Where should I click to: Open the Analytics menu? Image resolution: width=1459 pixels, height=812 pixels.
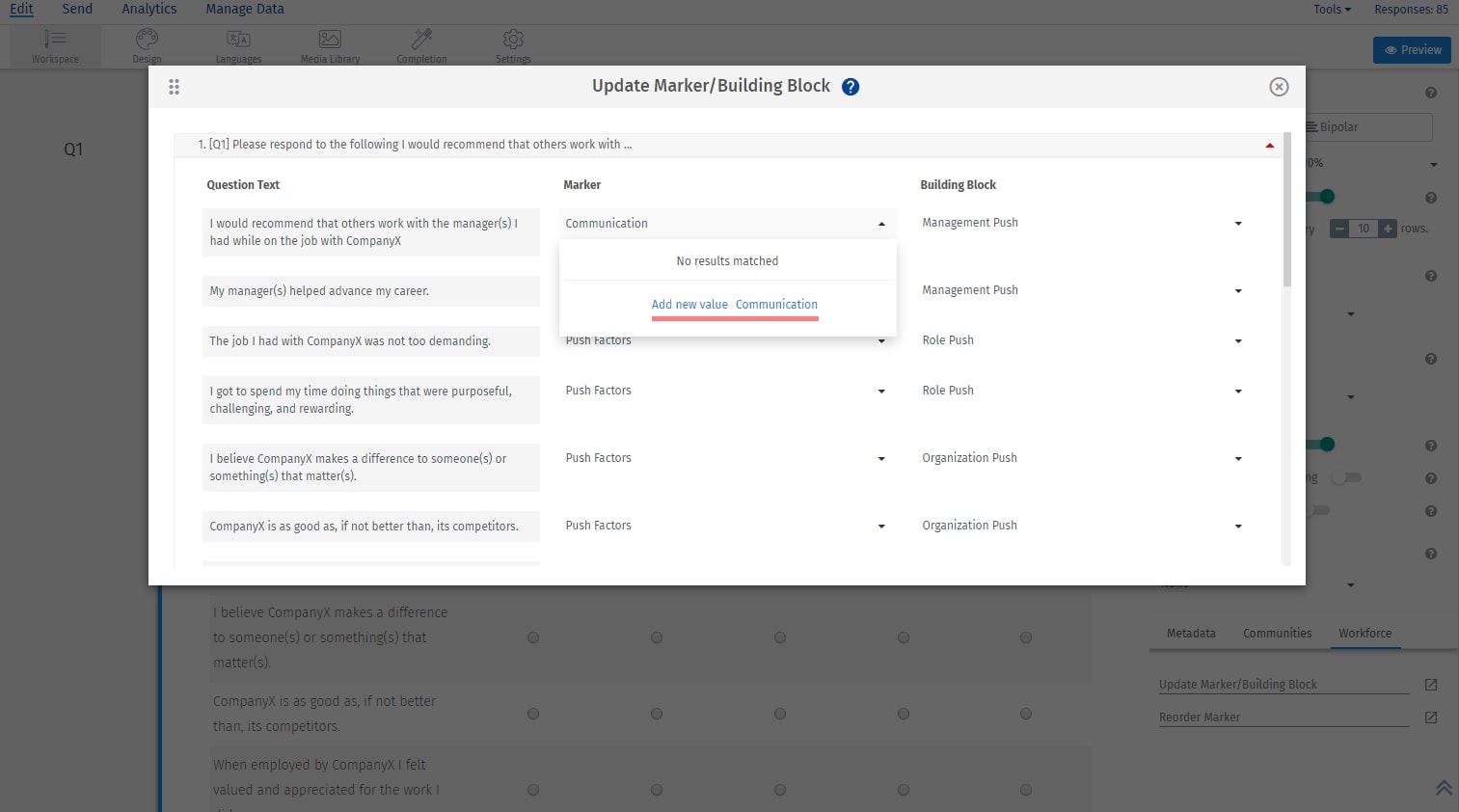pos(149,10)
